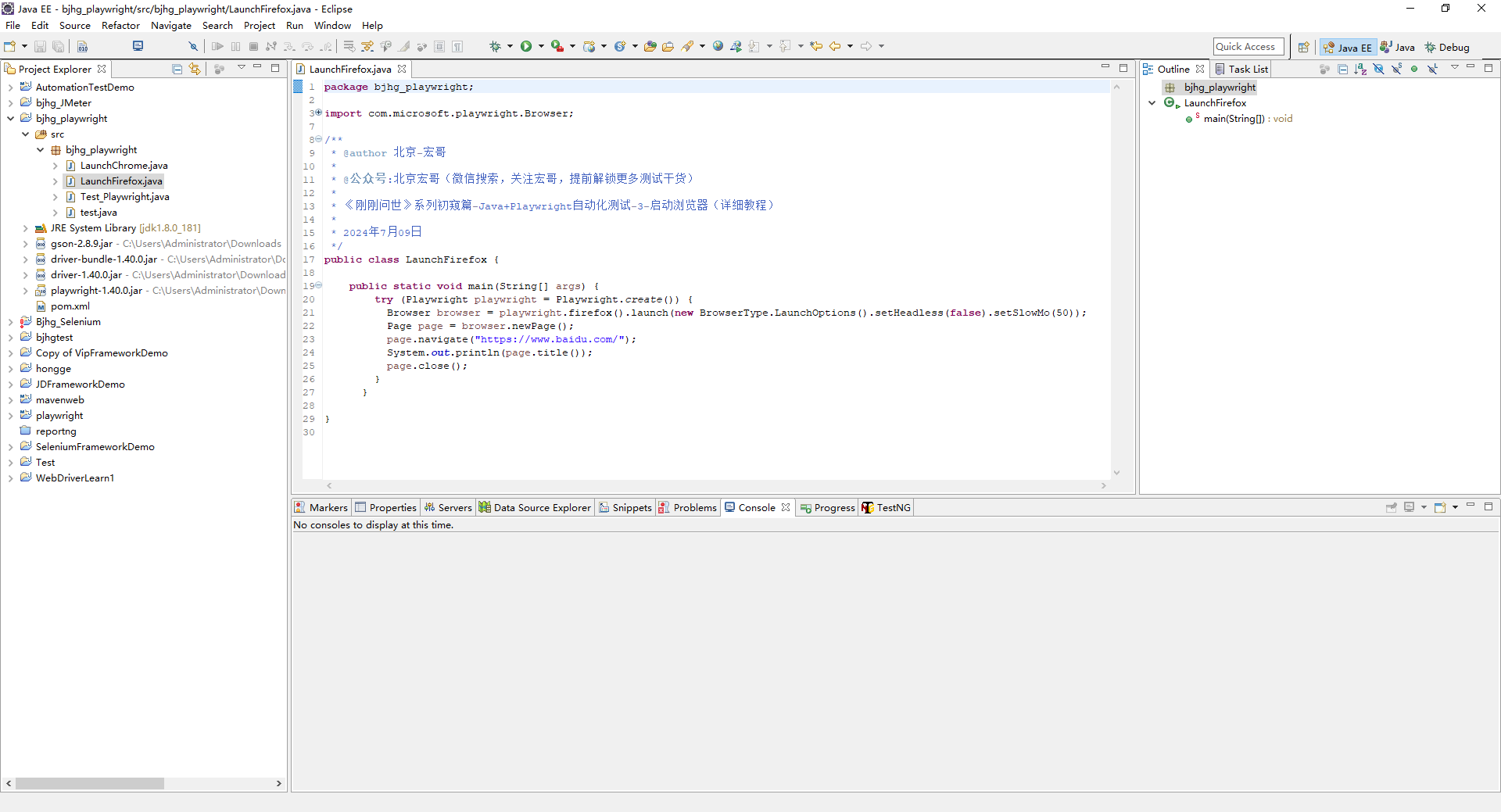The image size is (1501, 812).
Task: Click the Open Perspective icon
Action: (1303, 48)
